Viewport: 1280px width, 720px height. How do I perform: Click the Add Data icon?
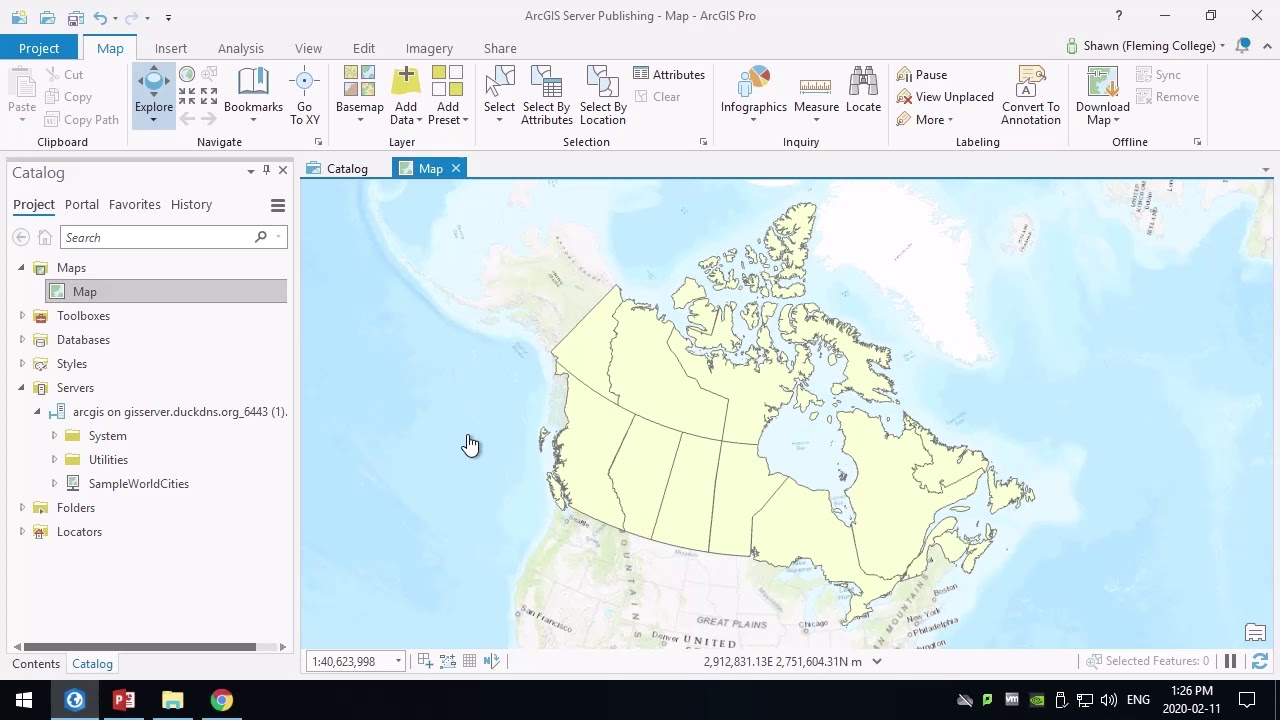click(x=405, y=82)
